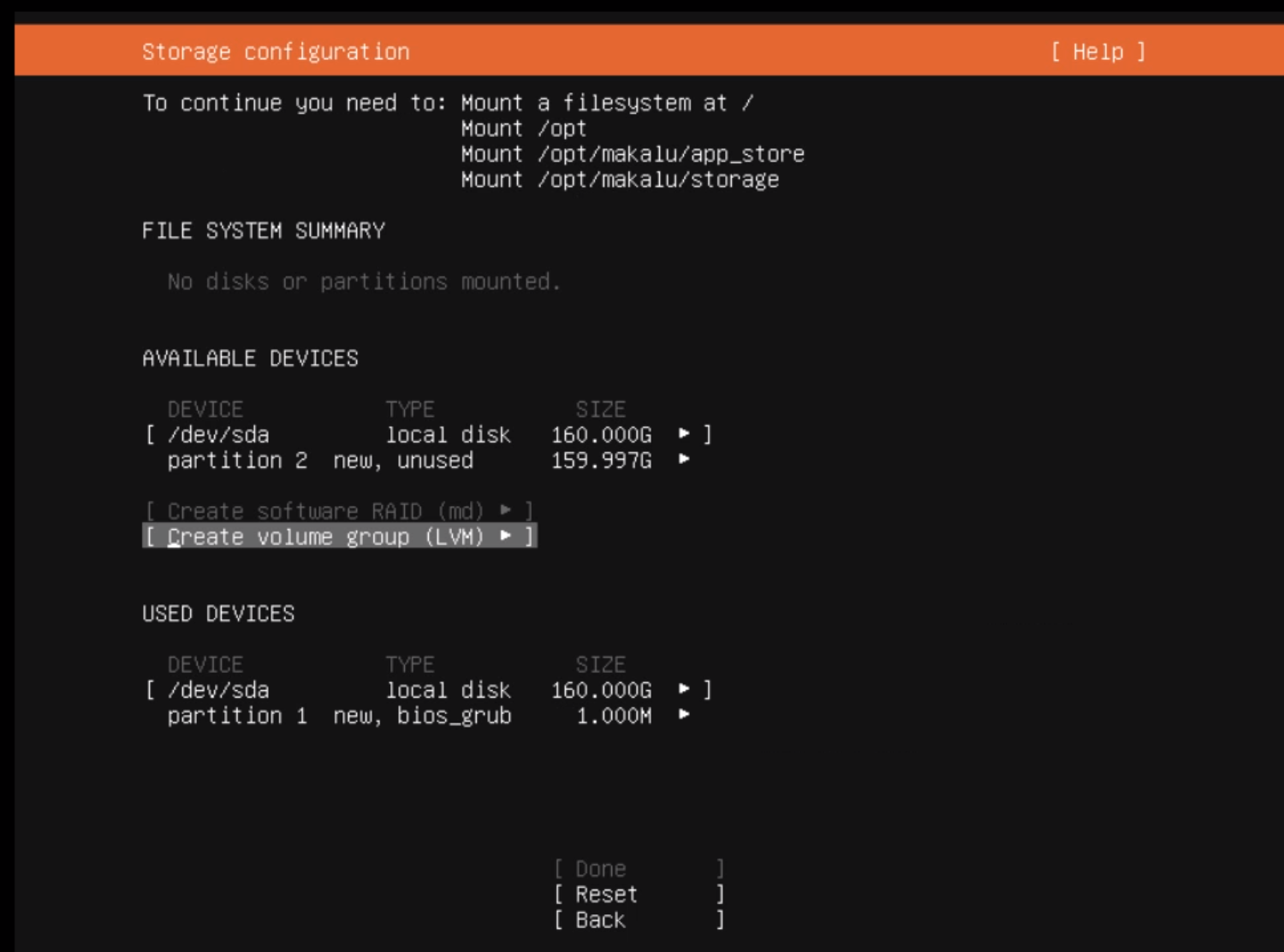
Task: Select partition 1 bios_grub row
Action: click(342, 716)
